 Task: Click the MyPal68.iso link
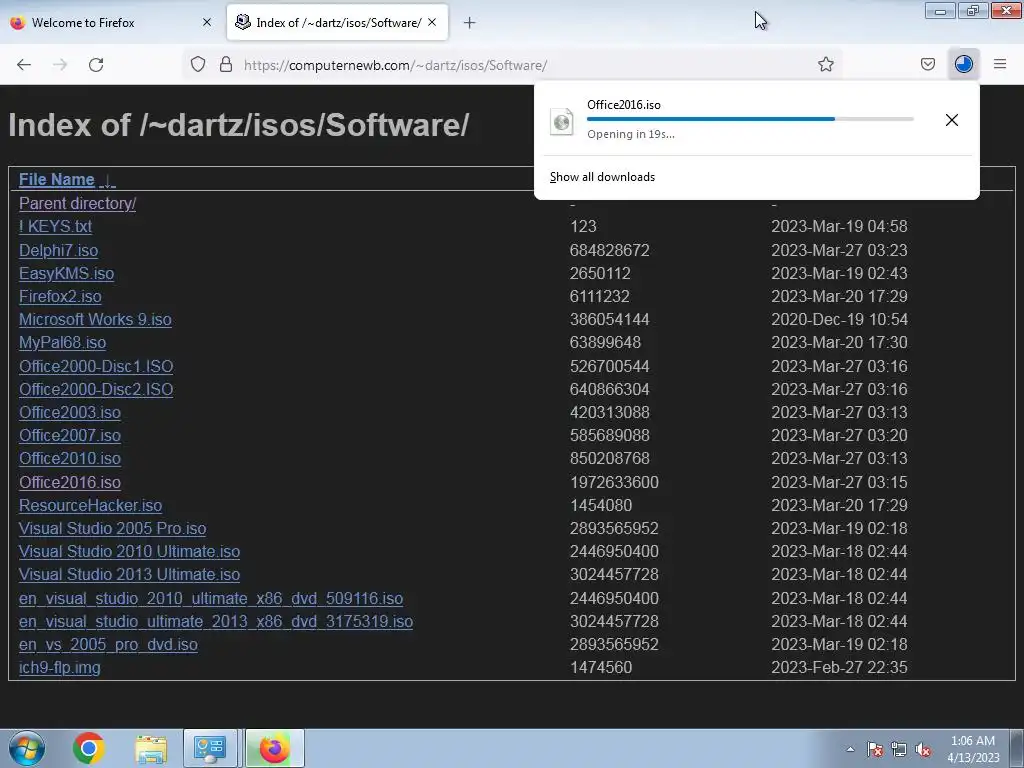click(63, 343)
